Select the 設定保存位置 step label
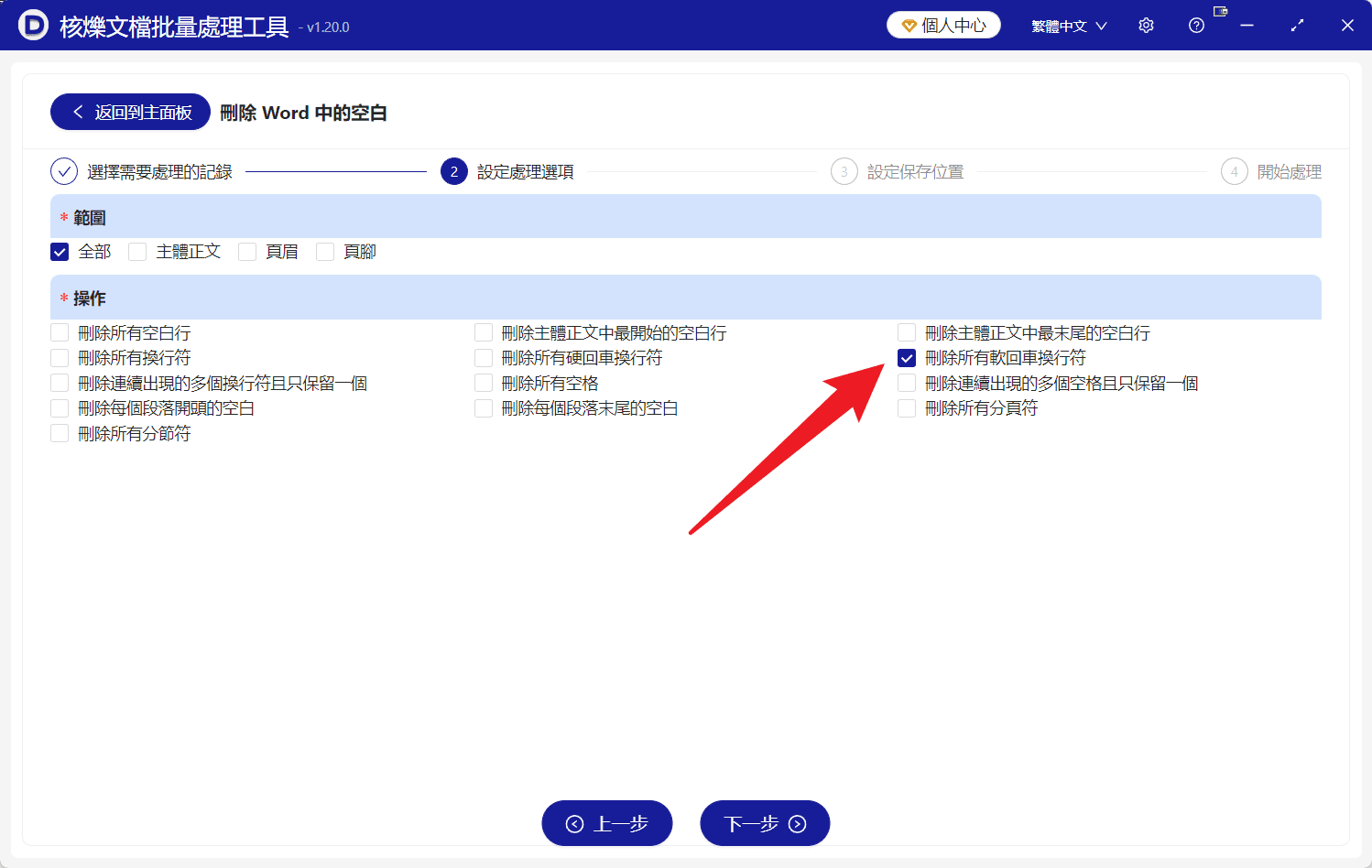 pyautogui.click(x=915, y=171)
